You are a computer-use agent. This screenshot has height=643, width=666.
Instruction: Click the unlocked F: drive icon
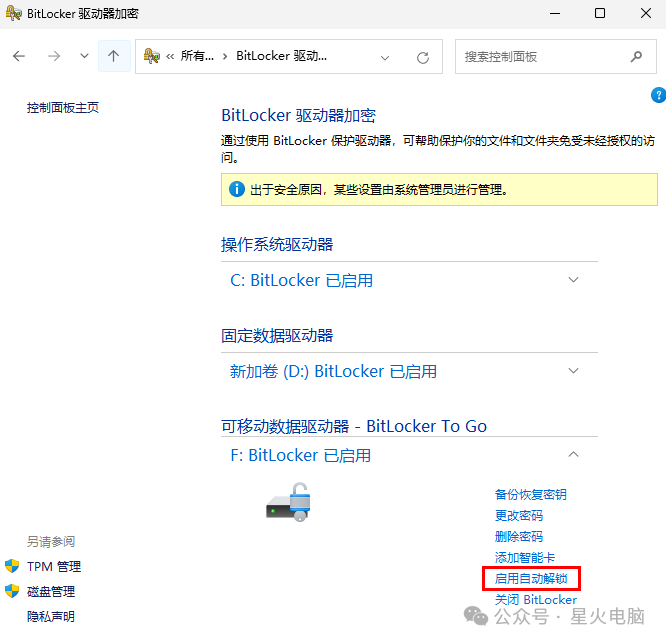point(289,502)
